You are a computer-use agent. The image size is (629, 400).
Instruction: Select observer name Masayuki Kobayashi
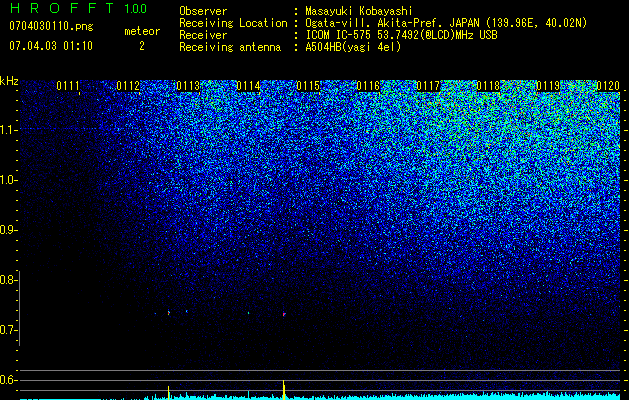coord(359,11)
